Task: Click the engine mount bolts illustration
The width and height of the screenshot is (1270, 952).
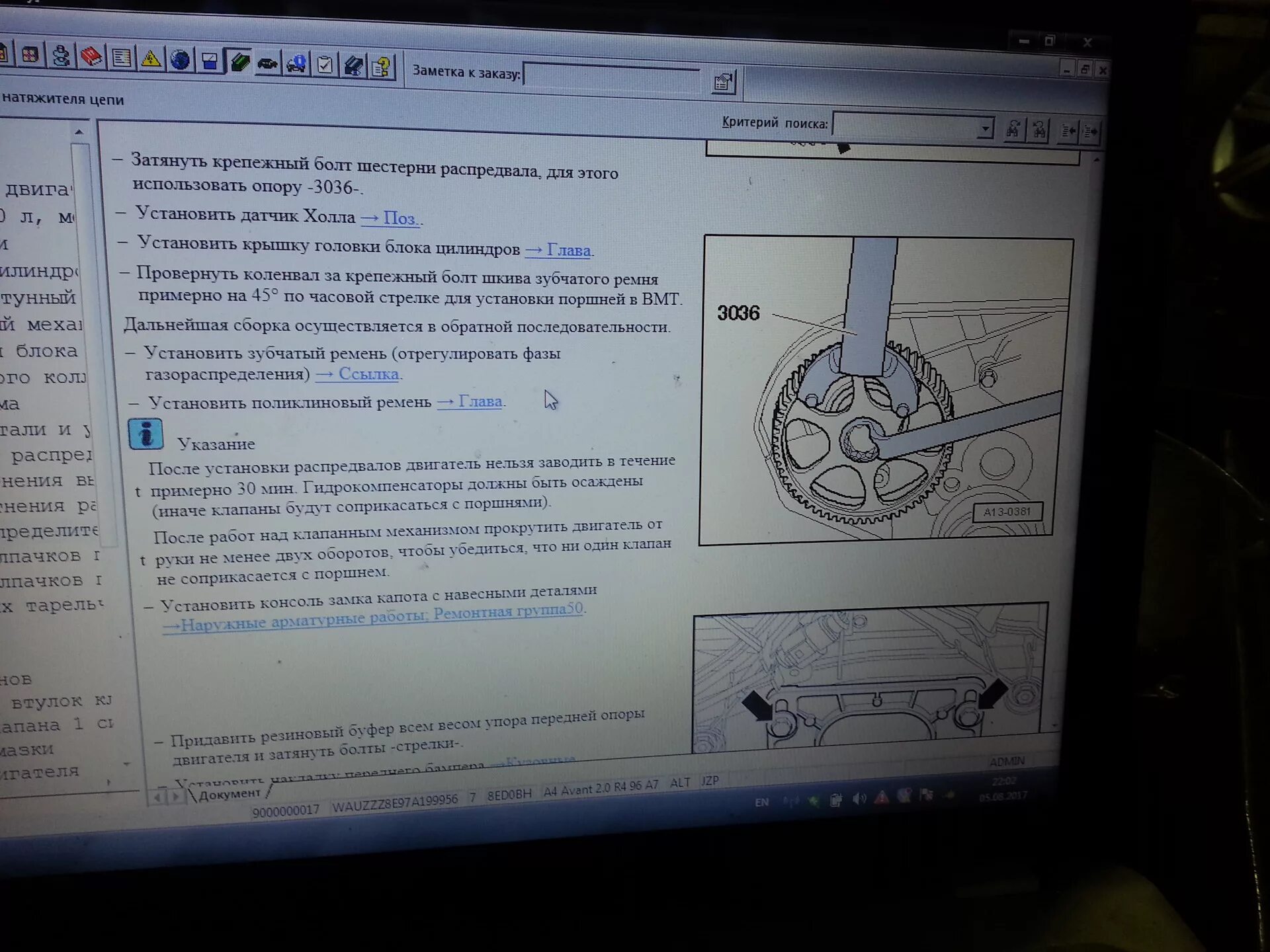Action: click(870, 678)
